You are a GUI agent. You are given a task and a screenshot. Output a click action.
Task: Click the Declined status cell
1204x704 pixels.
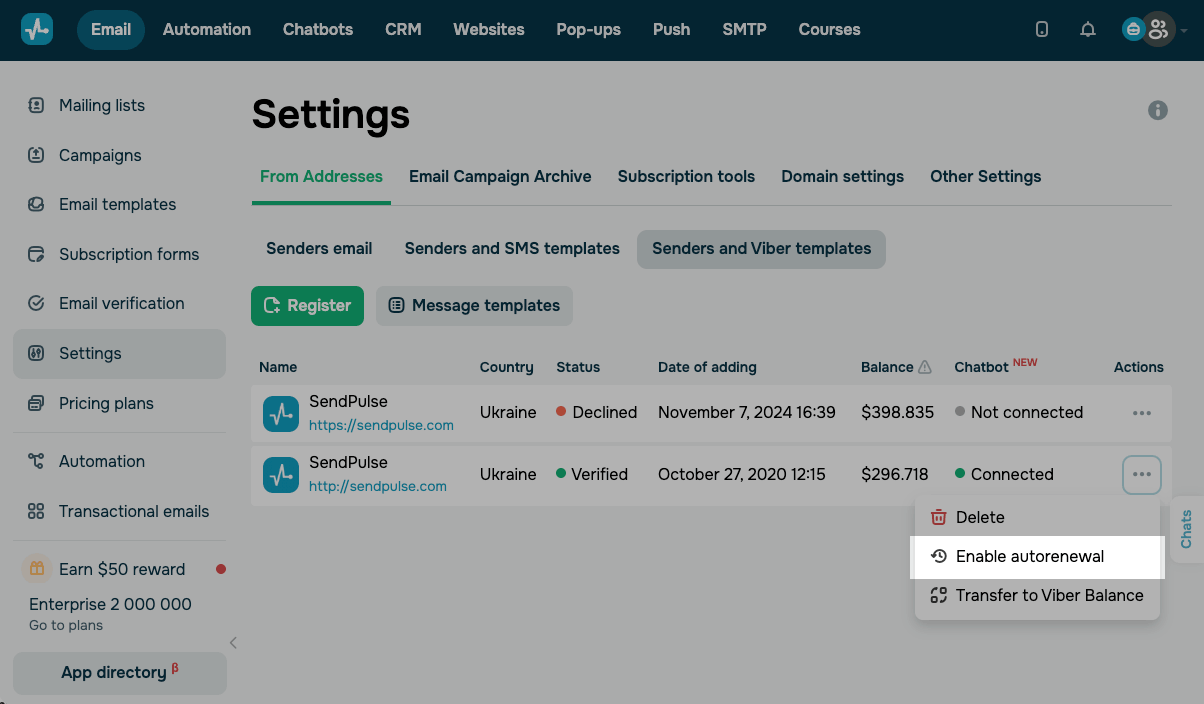point(597,413)
